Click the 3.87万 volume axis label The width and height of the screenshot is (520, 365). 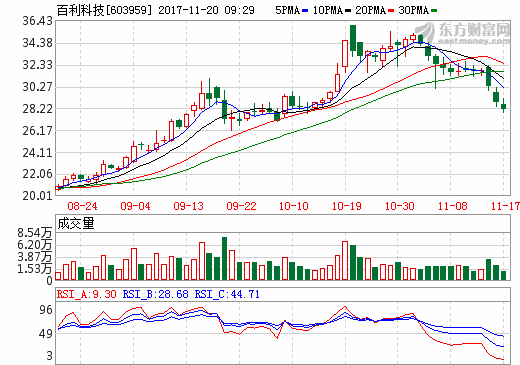click(x=35, y=257)
